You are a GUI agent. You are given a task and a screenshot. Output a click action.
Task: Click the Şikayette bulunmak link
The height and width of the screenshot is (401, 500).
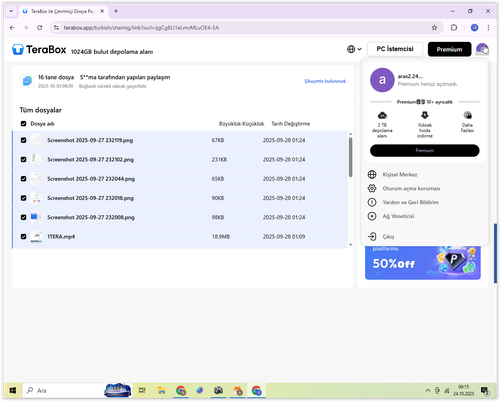[x=325, y=81]
